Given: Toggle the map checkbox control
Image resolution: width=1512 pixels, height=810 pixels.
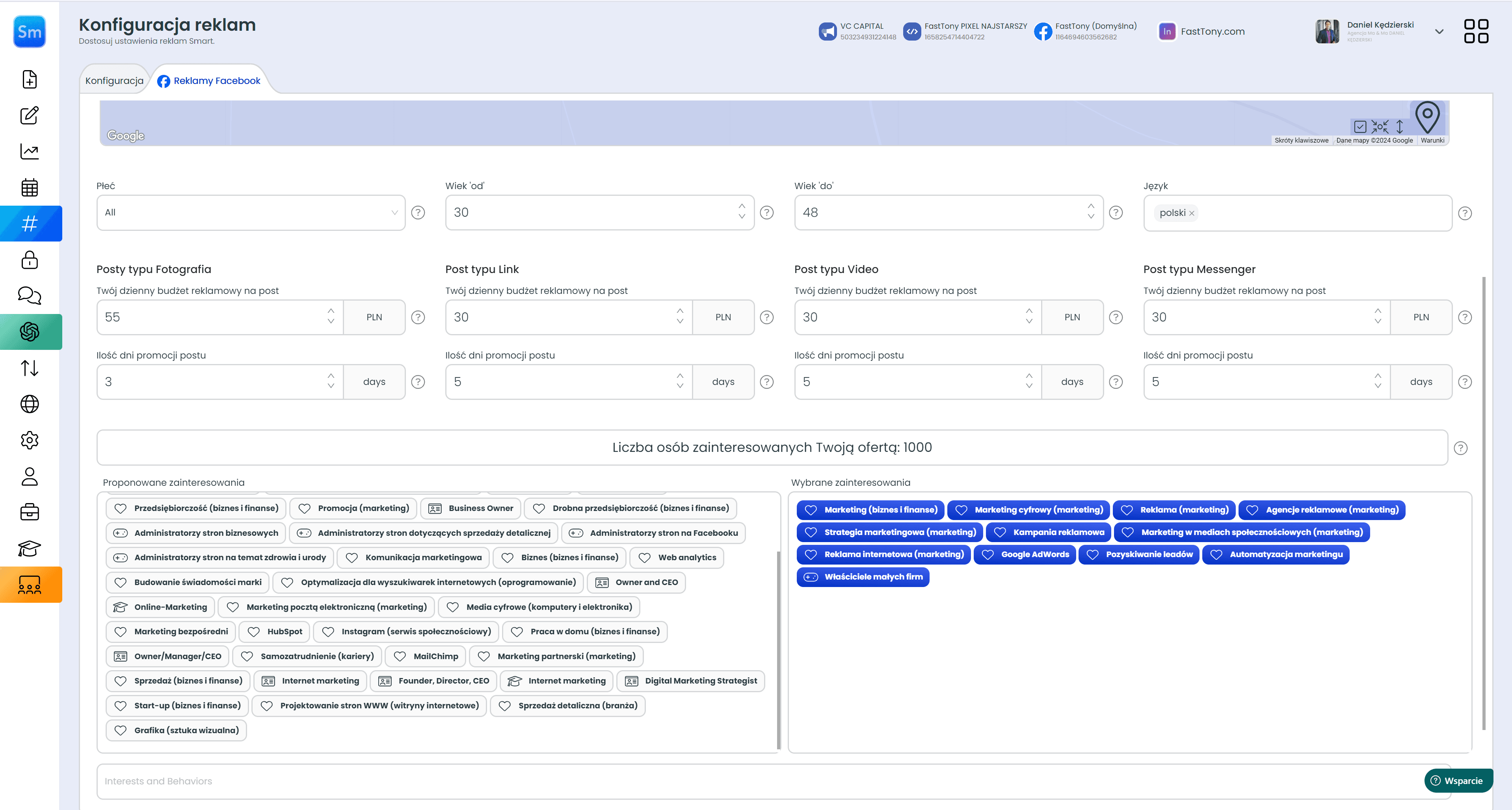Looking at the screenshot, I should tap(1360, 127).
